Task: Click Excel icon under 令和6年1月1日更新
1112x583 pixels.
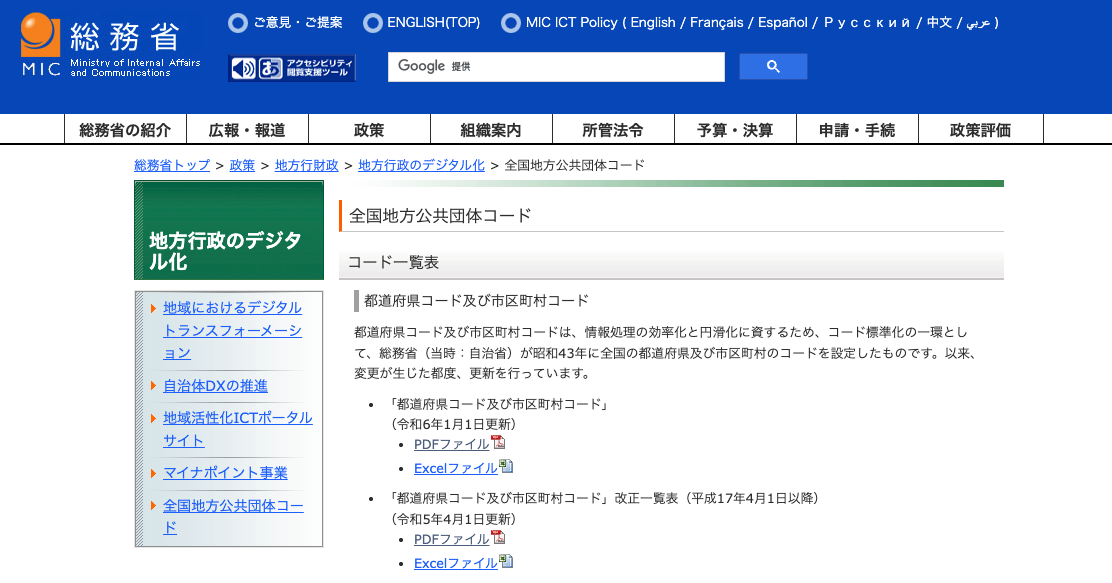Action: pyautogui.click(x=506, y=467)
